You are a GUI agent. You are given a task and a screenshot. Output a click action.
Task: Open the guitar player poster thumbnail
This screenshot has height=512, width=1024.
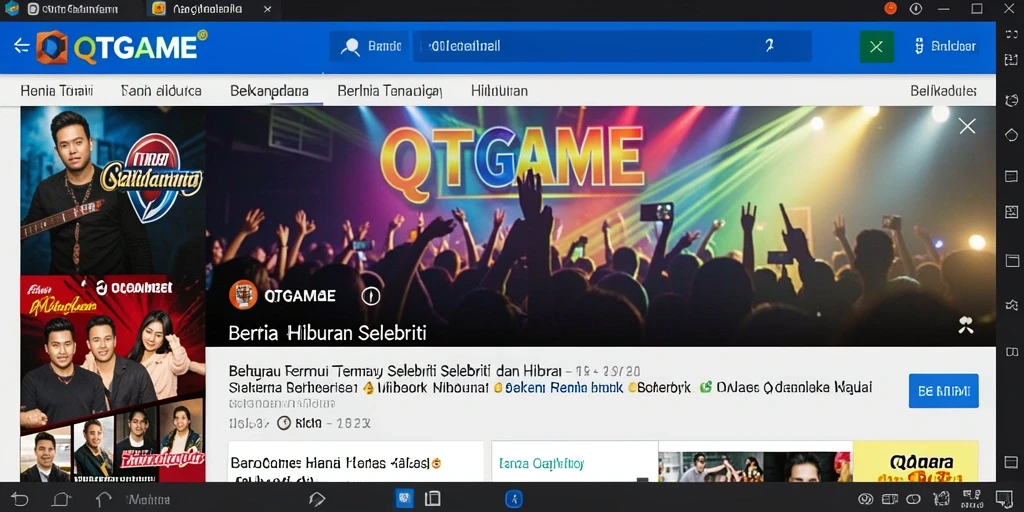coord(113,190)
